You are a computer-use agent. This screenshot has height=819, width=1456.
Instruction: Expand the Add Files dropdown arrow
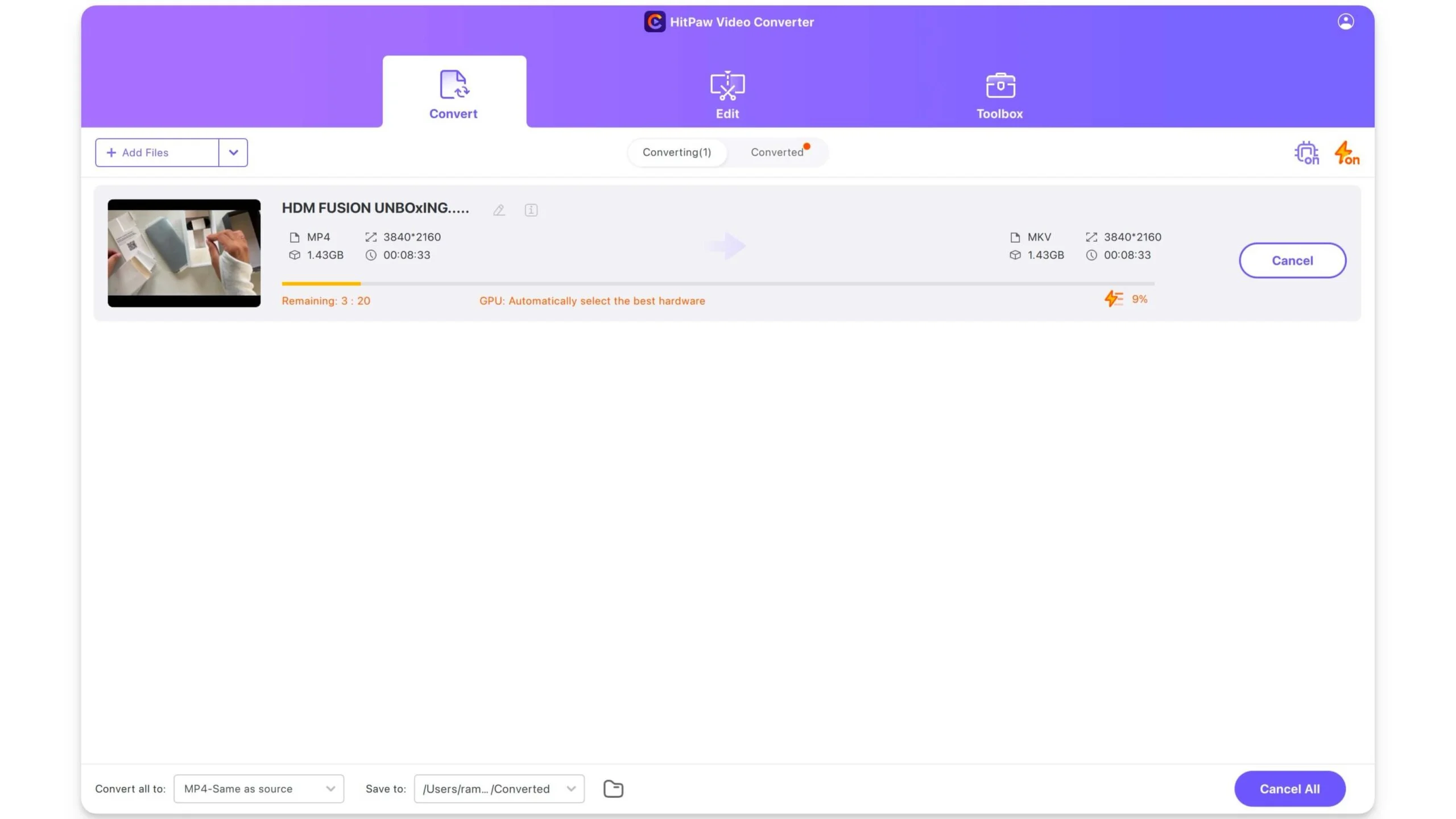233,152
